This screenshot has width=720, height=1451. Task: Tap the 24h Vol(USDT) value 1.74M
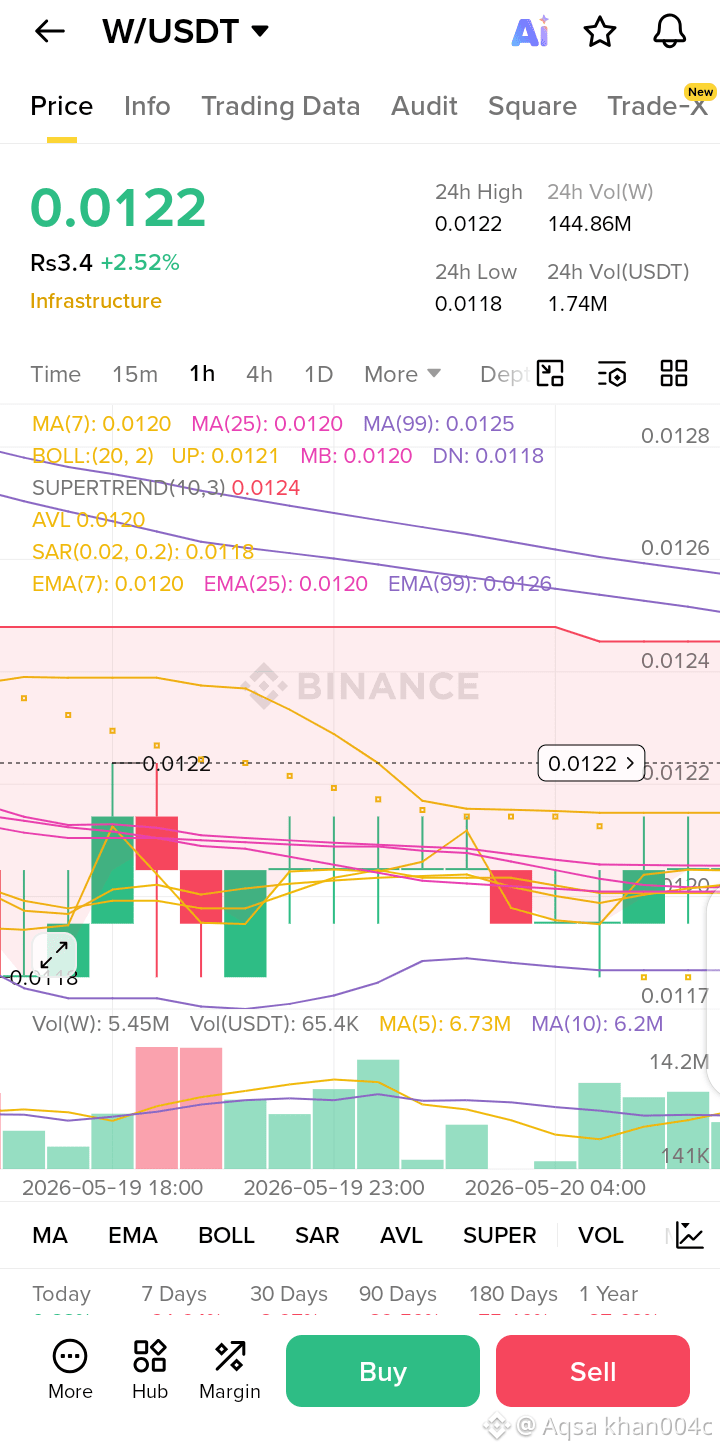(577, 304)
